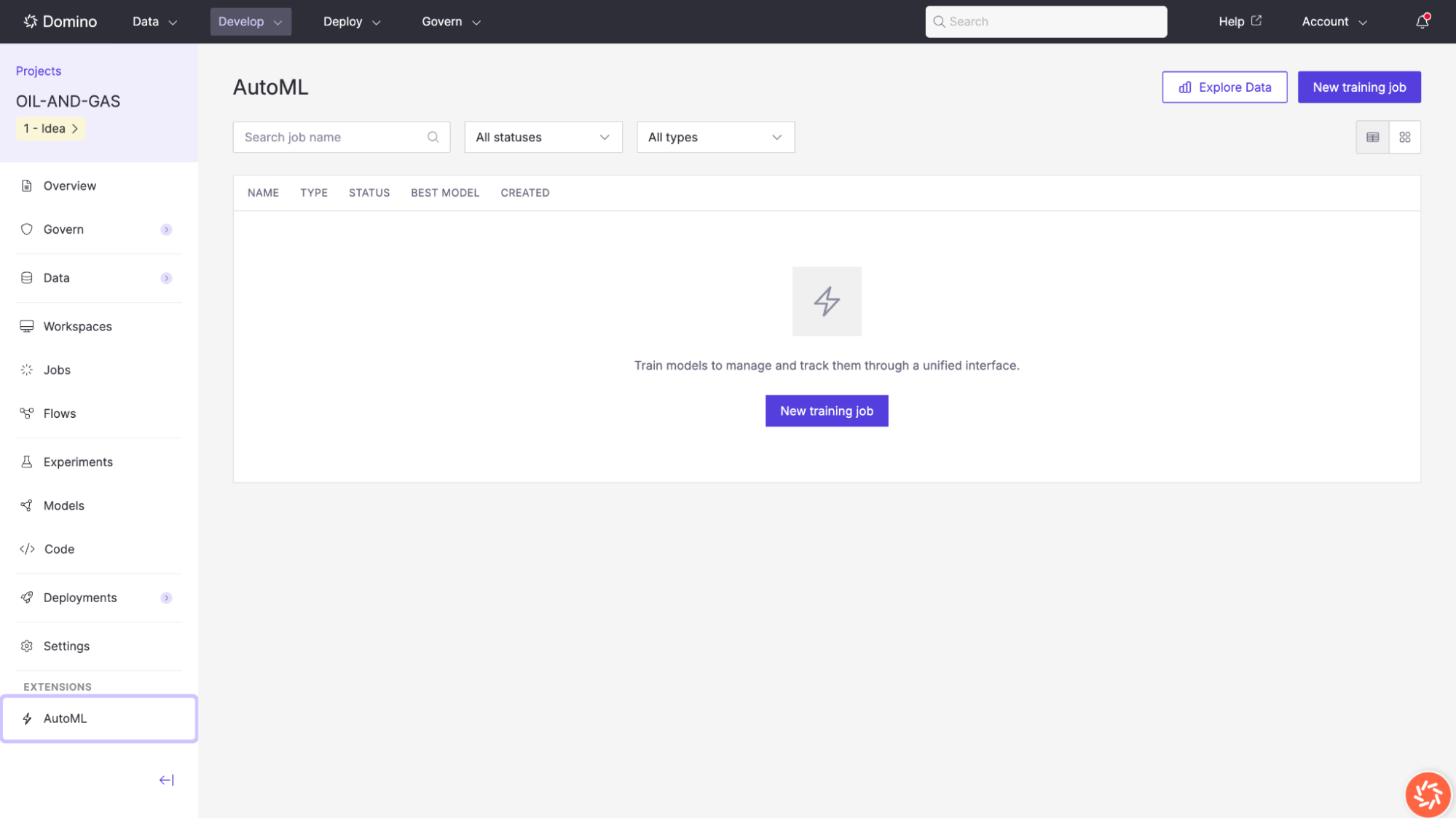The height and width of the screenshot is (819, 1456).
Task: Open the Workspaces section
Action: [77, 326]
